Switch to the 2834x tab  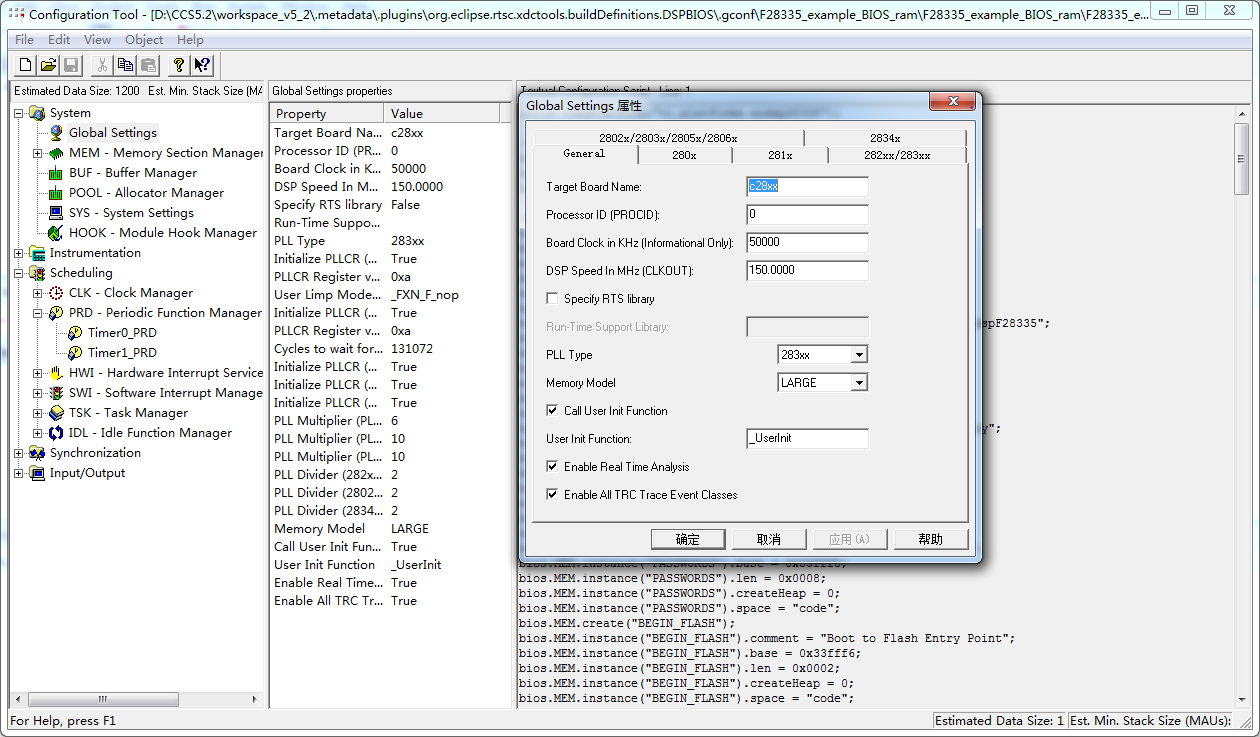pos(885,138)
